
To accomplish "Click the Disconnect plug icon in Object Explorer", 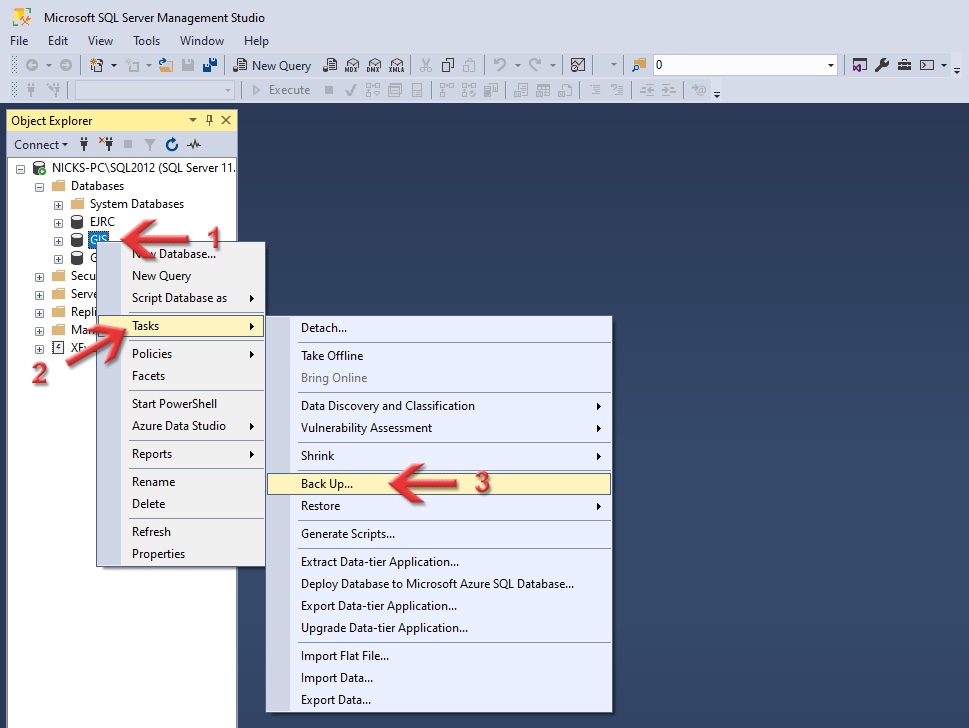I will tap(106, 145).
